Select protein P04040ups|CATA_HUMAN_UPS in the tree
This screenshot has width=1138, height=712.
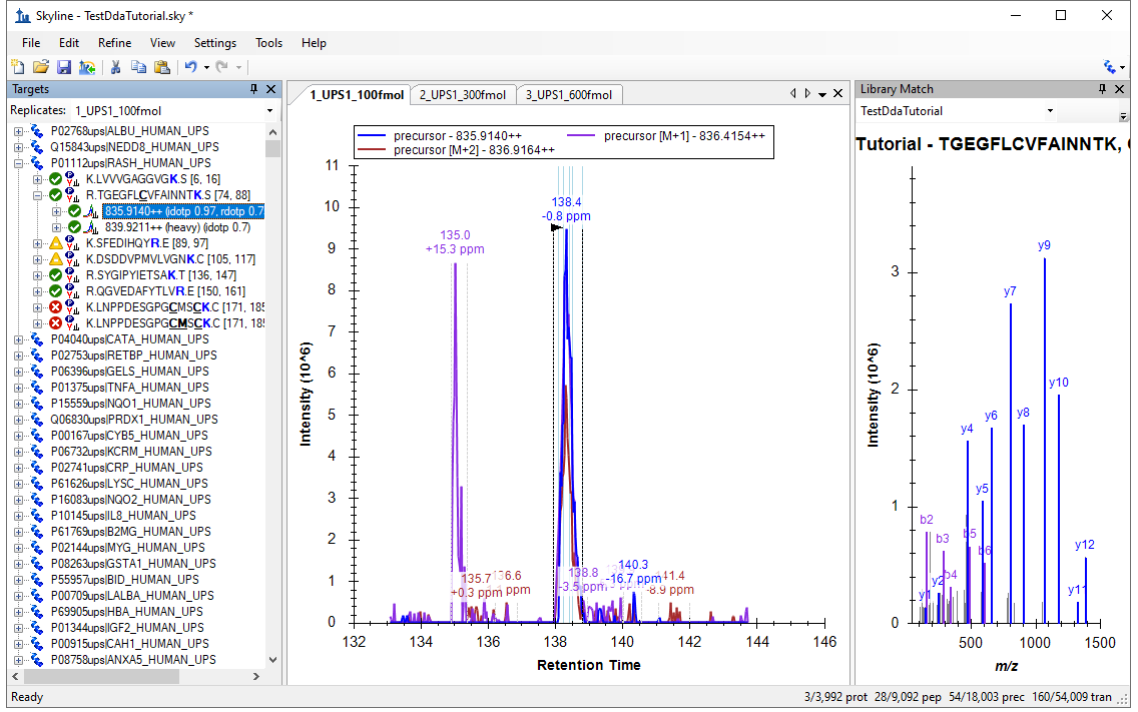132,339
